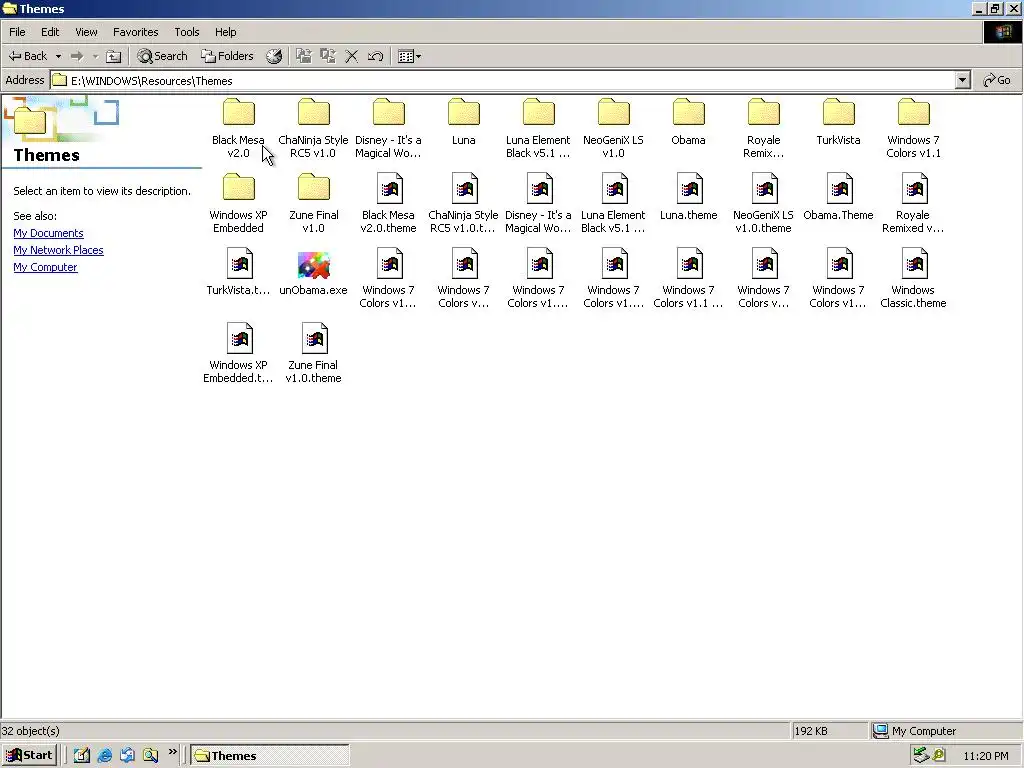Select the Luna Element Black v5.1 folder

(538, 128)
